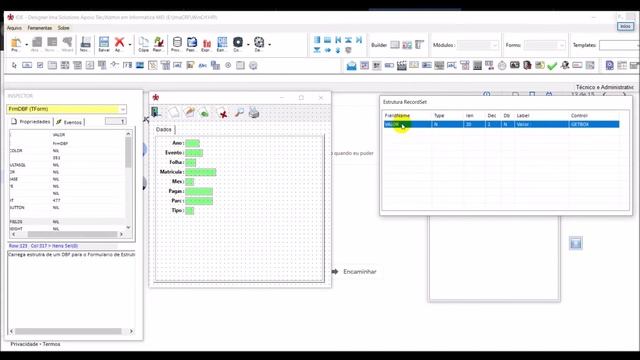
Task: Open the FrmDBF (TForm) inspector dropdown
Action: coord(122,109)
